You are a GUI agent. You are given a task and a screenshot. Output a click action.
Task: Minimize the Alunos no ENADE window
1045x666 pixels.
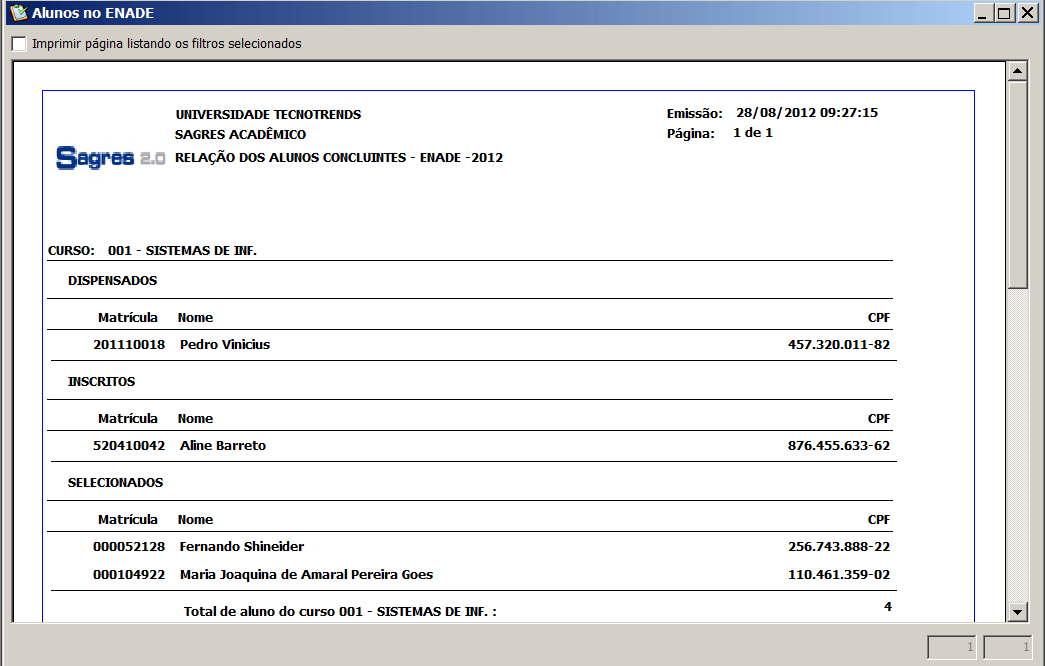(x=984, y=14)
